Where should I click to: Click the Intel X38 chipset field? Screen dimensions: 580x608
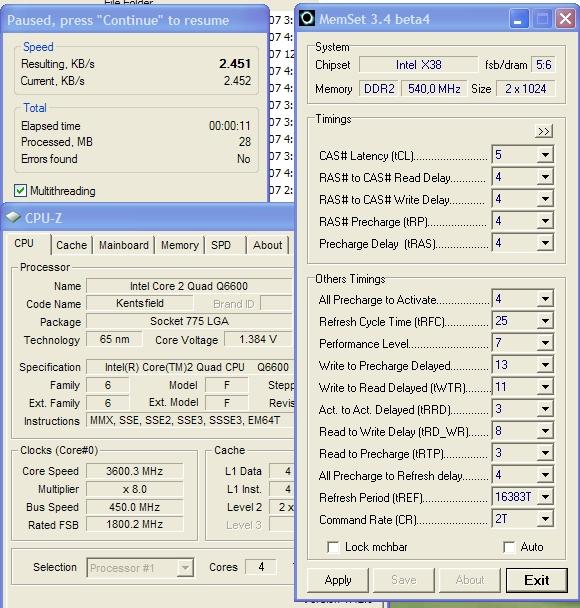pyautogui.click(x=418, y=64)
